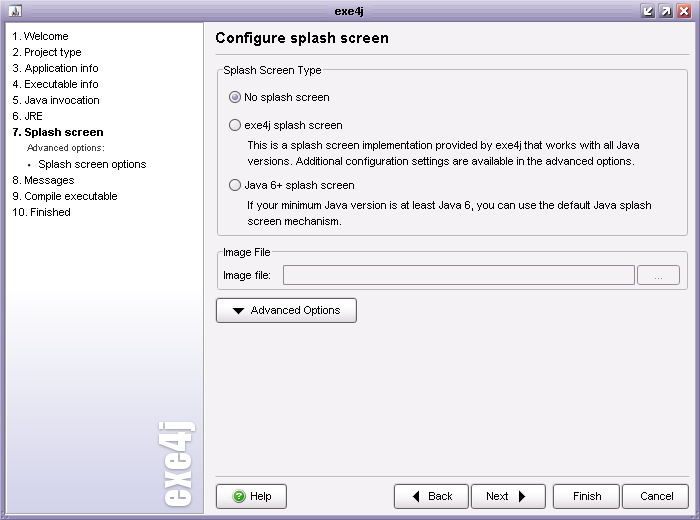Click the image file browse (...) button
The image size is (700, 520).
658,275
